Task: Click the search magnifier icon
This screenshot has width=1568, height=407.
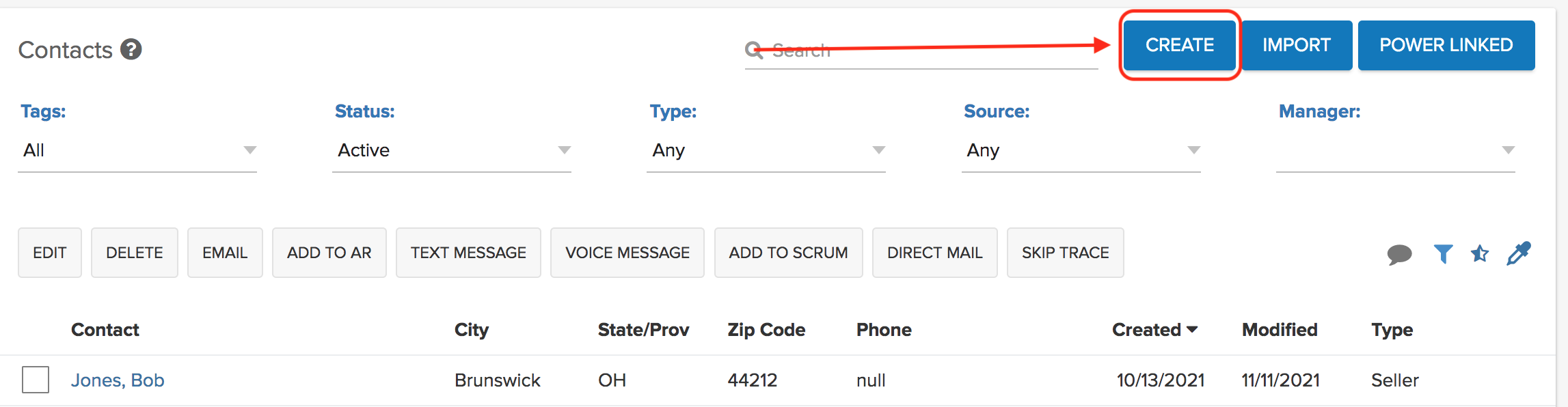Action: [754, 50]
